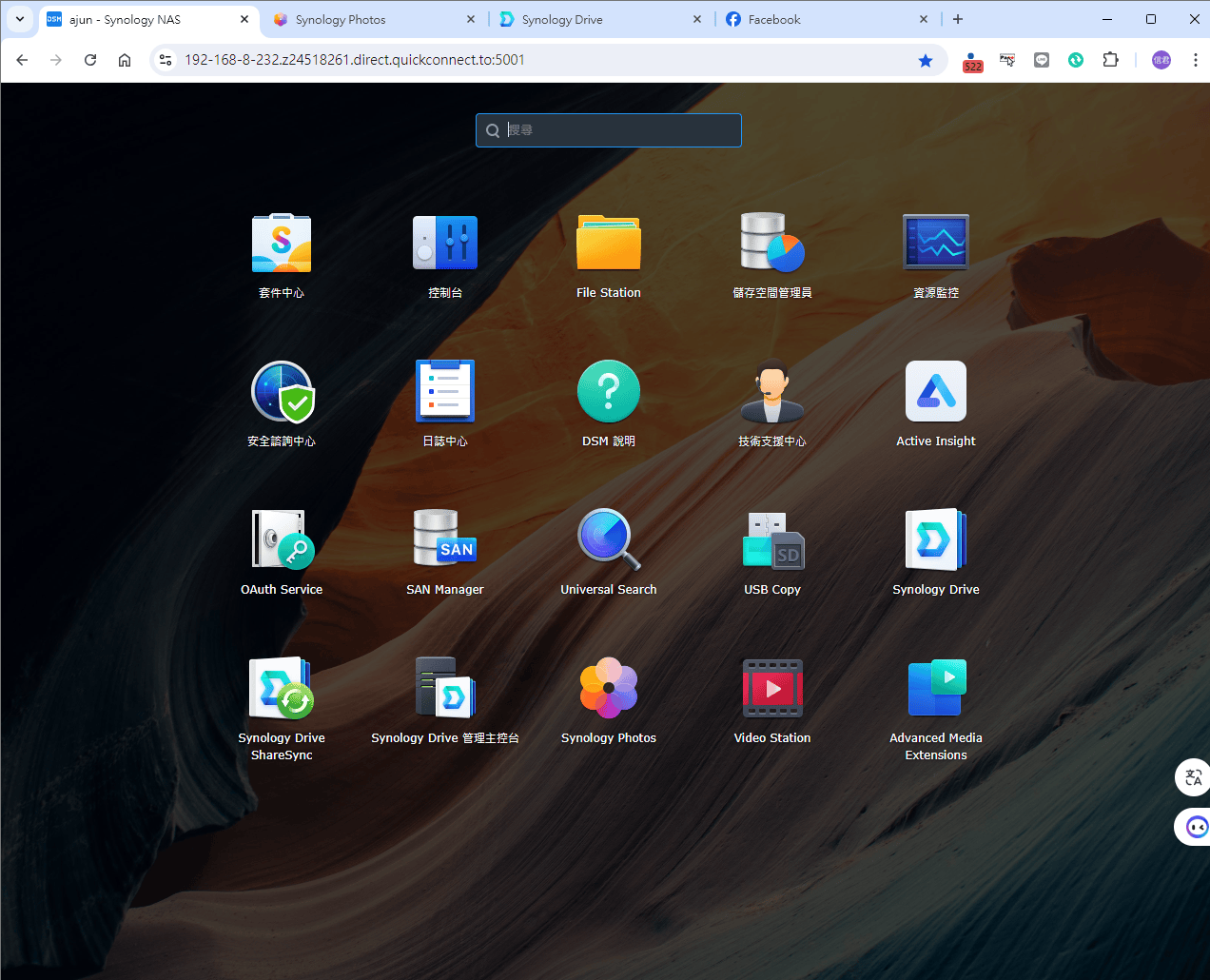Open a new browser tab
Viewport: 1210px width, 980px height.
tap(958, 19)
